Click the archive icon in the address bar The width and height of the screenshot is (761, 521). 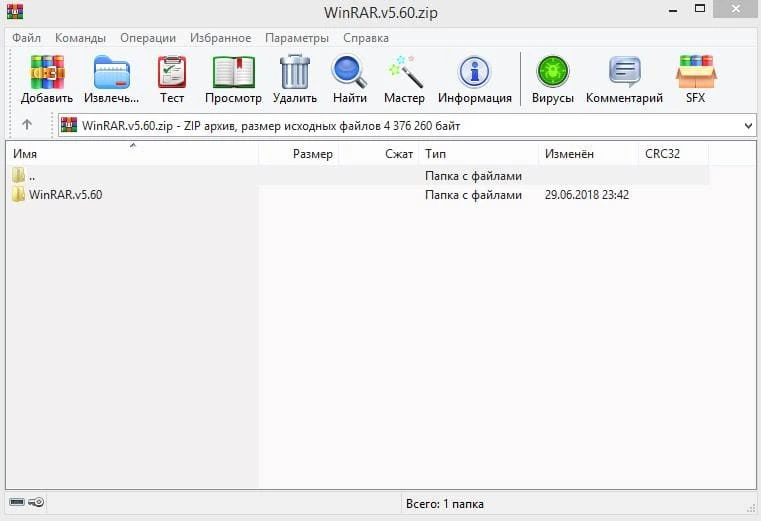[69, 125]
